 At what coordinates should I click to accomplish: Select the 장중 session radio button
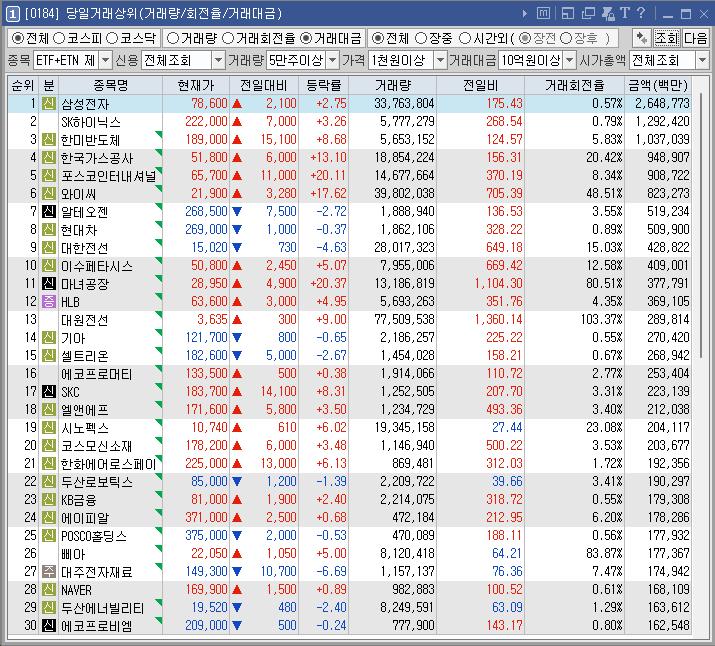421,38
